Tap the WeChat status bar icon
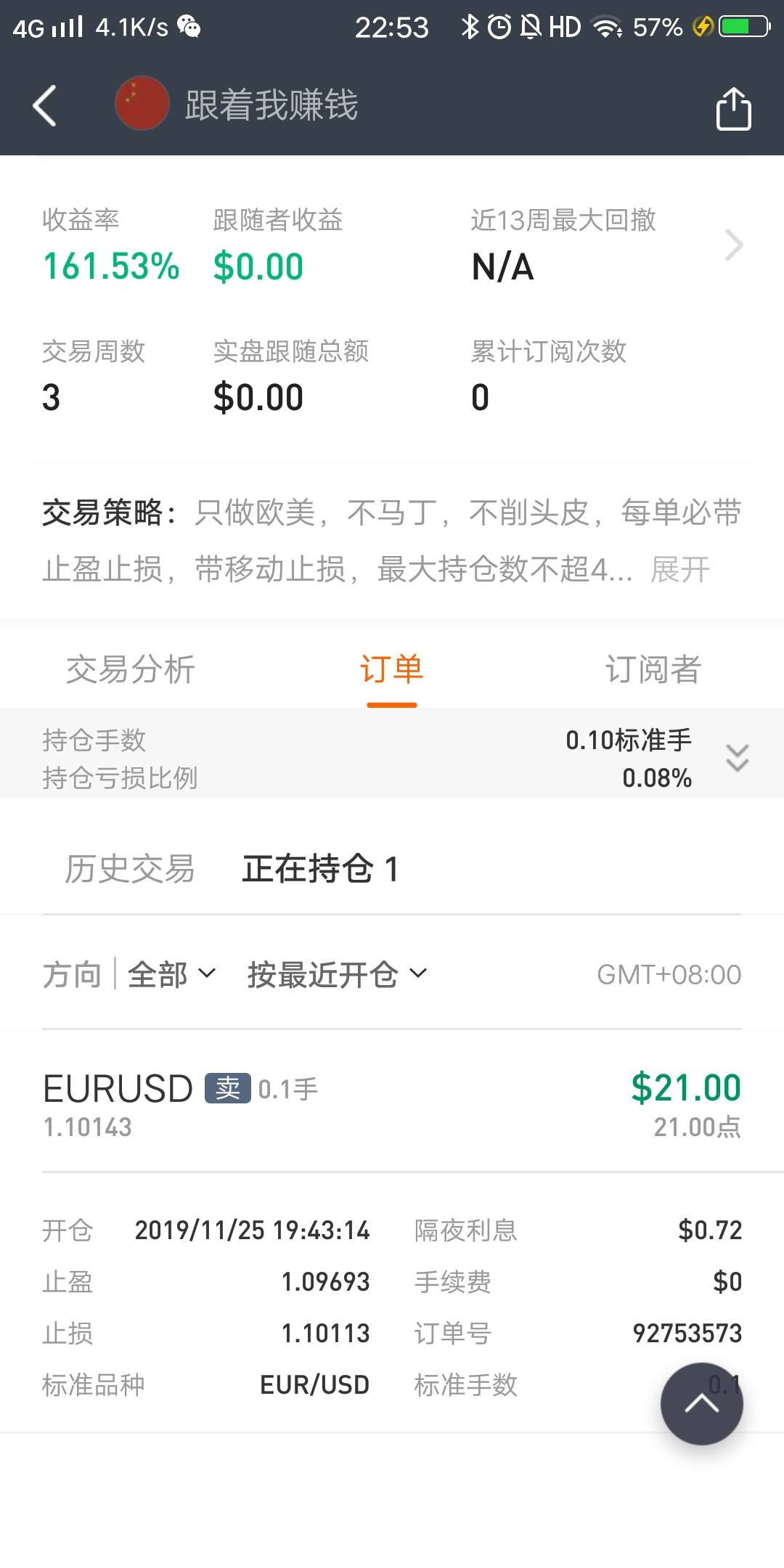The height and width of the screenshot is (1568, 784). click(189, 27)
